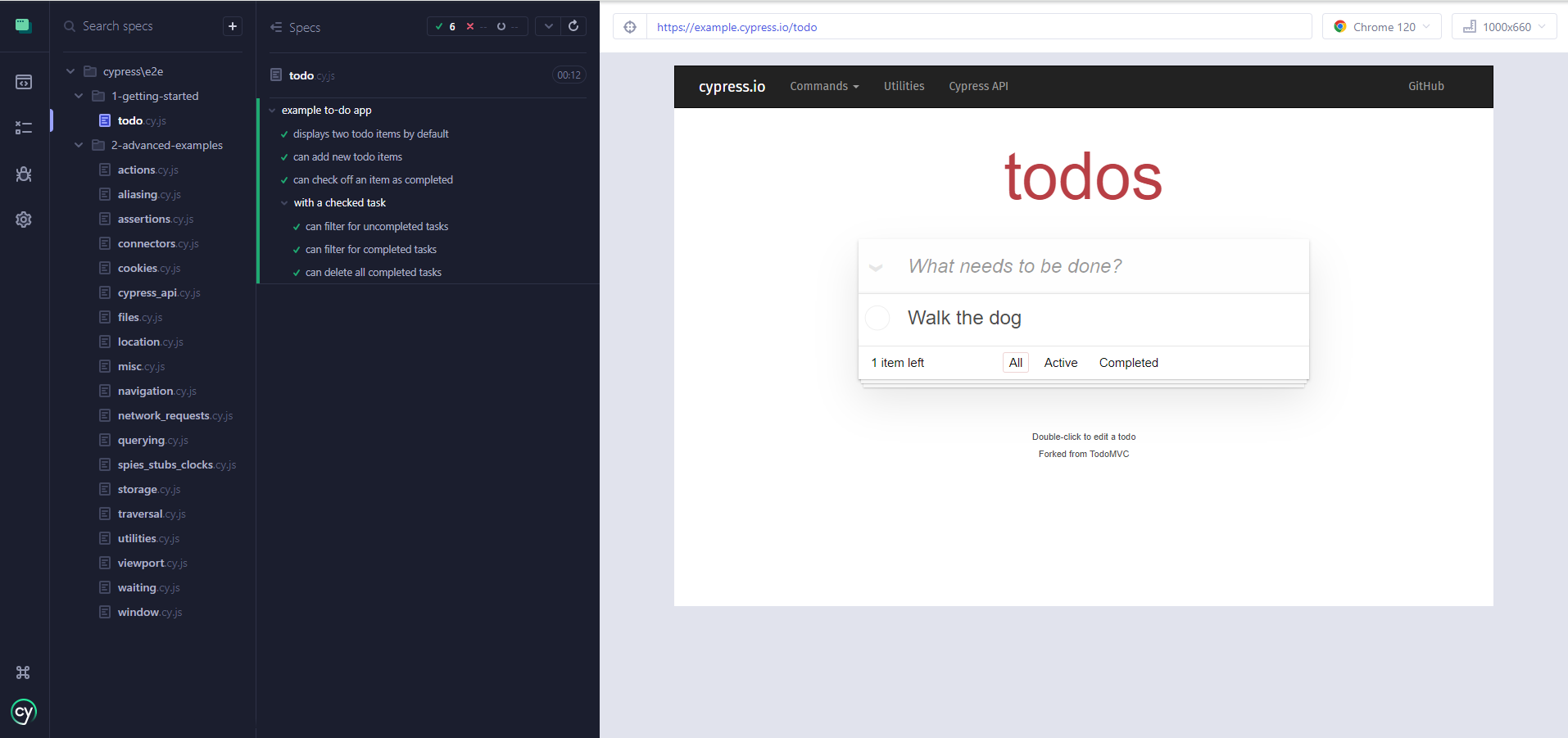This screenshot has width=1568, height=738.
Task: Collapse the example to-do app suite
Action: 272,111
